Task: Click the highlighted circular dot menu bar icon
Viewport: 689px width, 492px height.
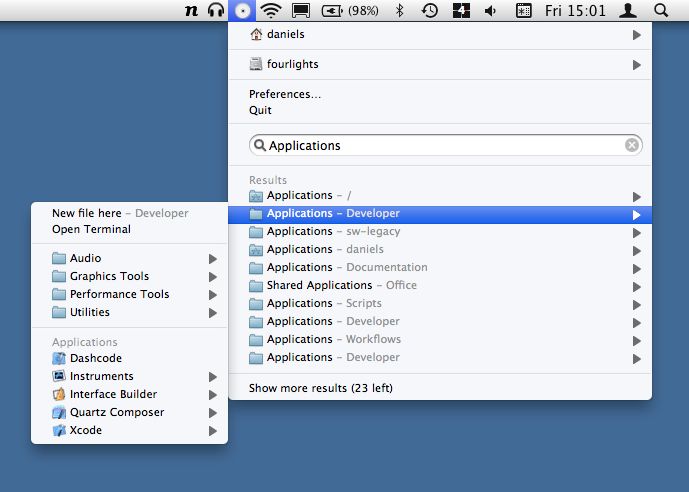Action: (x=242, y=11)
